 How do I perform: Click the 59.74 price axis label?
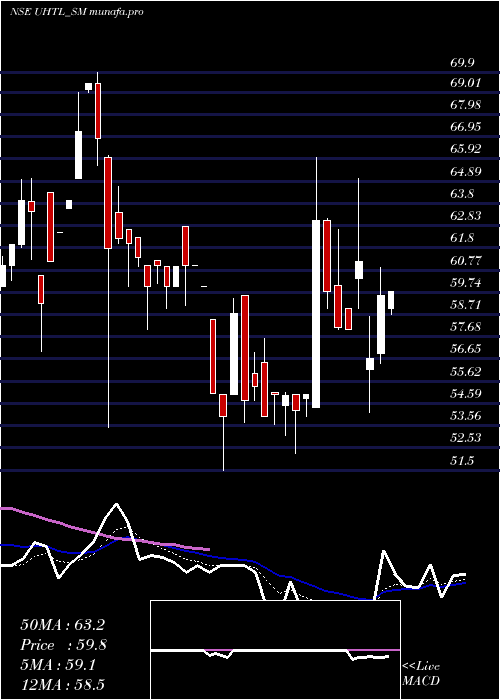click(465, 283)
